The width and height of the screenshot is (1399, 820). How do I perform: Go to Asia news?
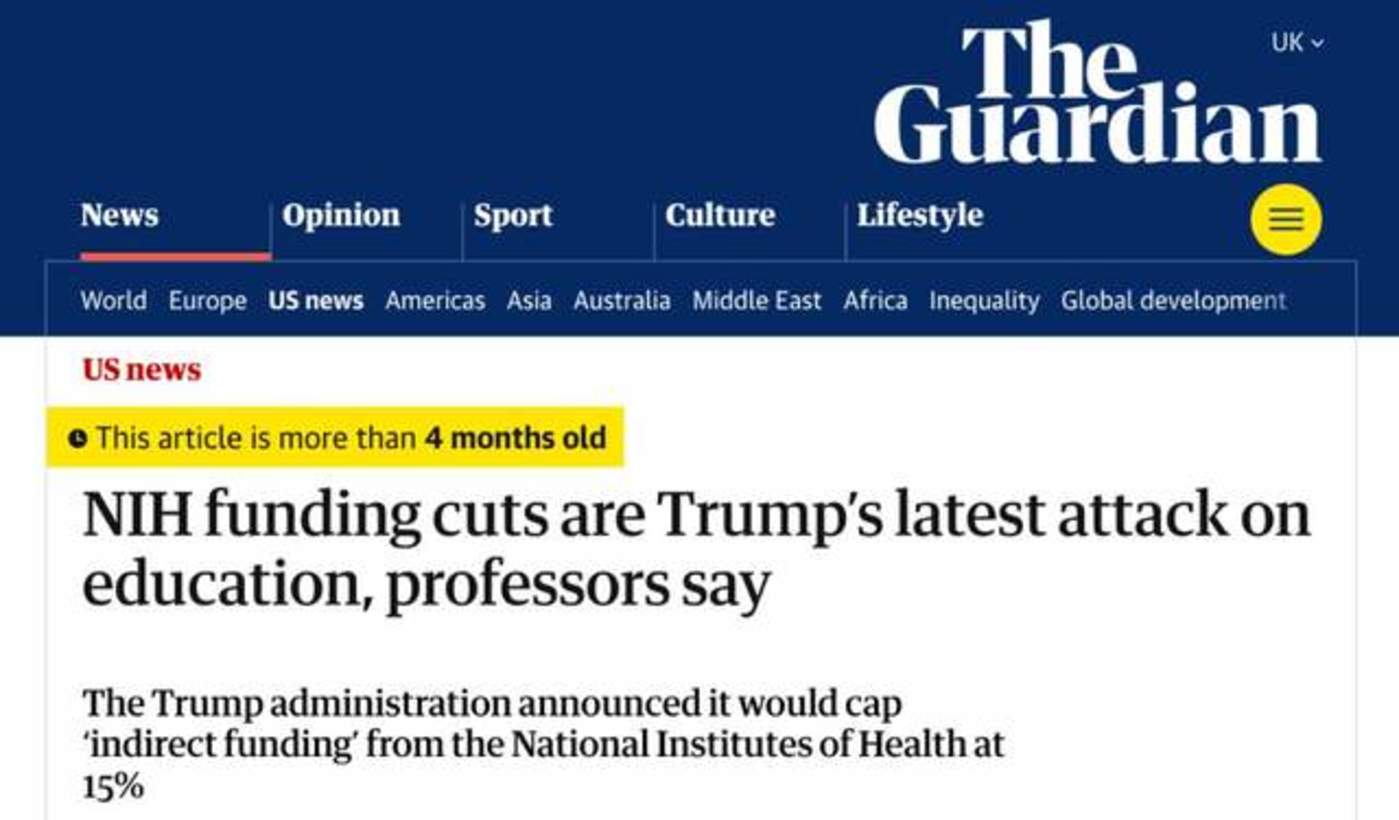[x=529, y=300]
